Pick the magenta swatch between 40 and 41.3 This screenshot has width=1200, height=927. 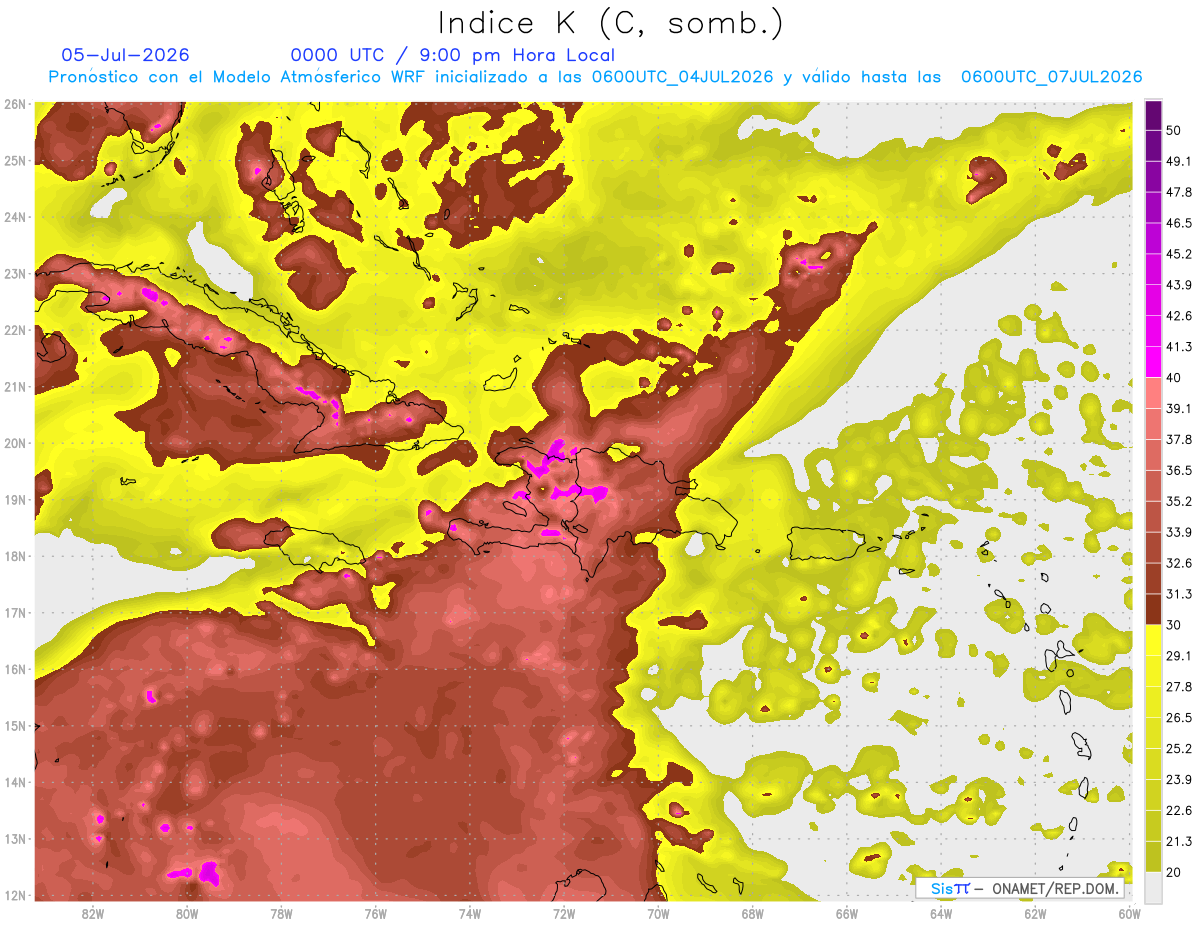coord(1153,362)
